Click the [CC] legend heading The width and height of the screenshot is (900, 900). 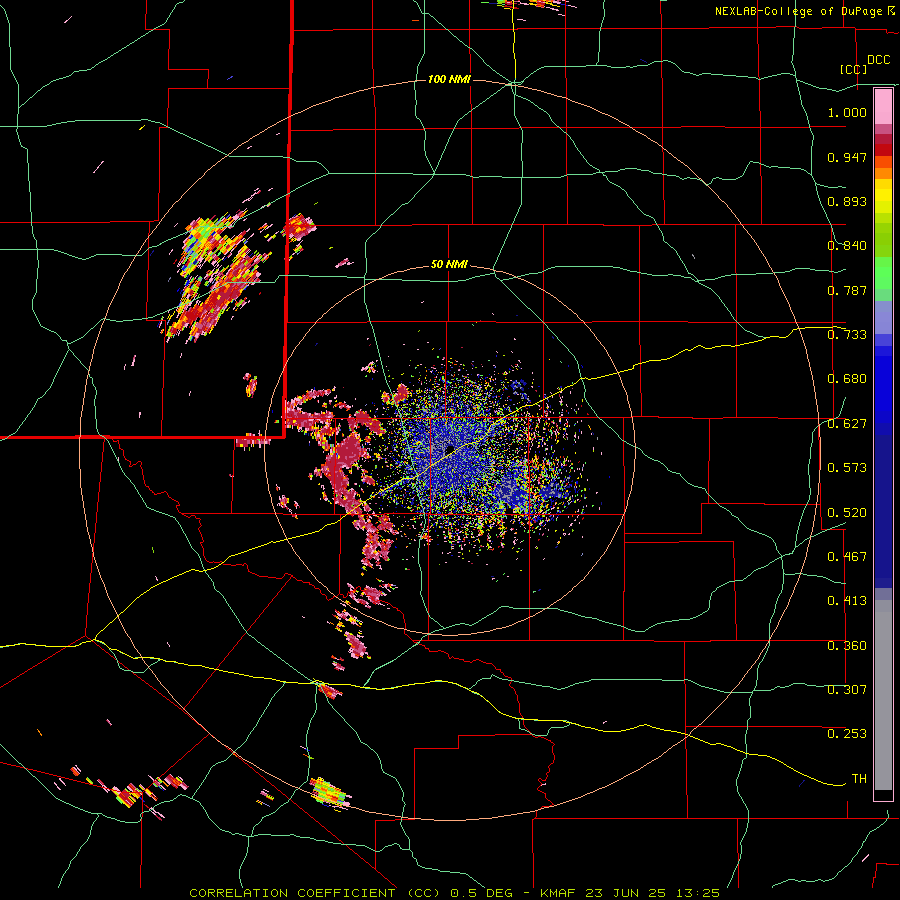[853, 69]
